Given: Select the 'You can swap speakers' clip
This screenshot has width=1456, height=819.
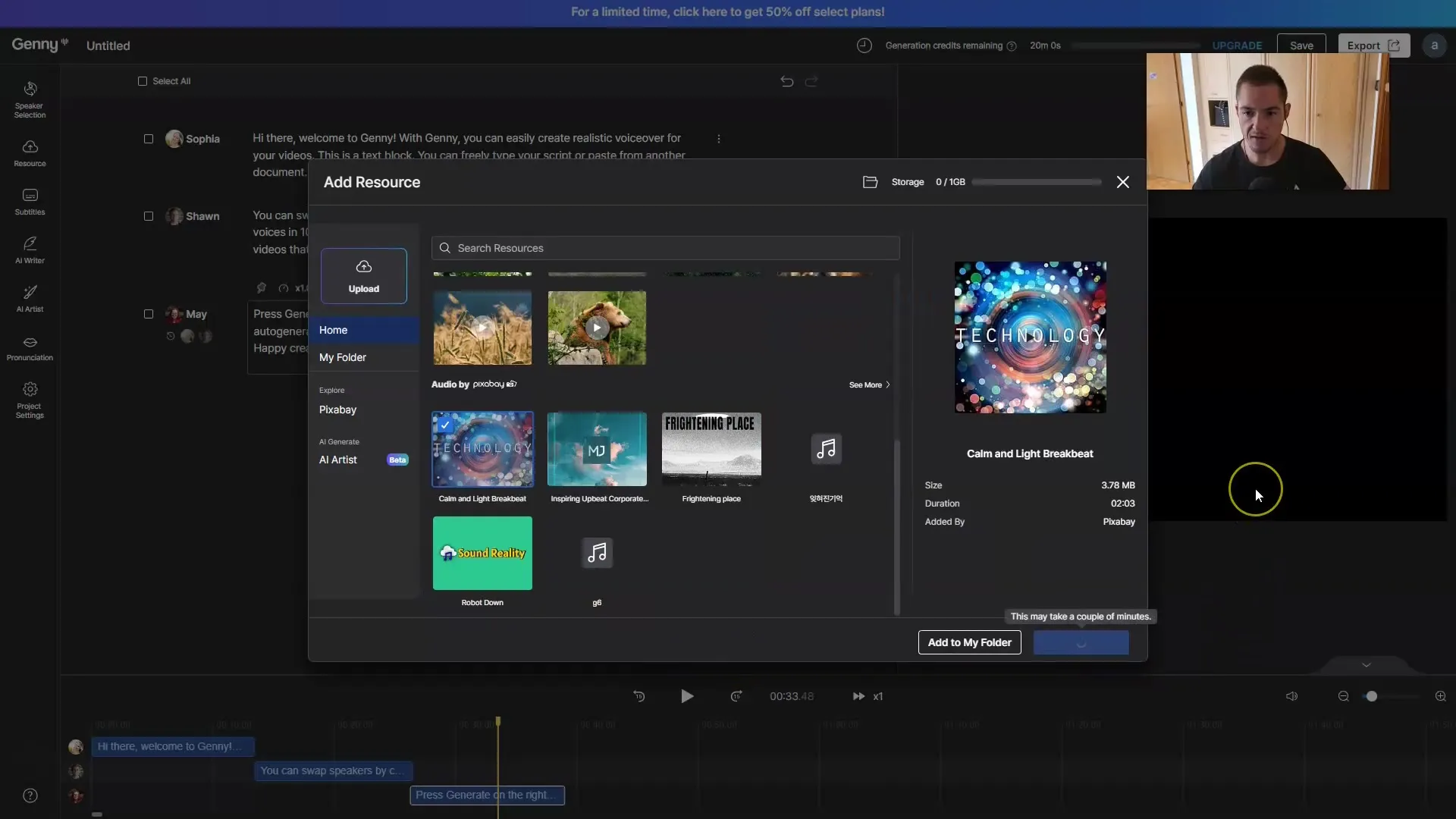Looking at the screenshot, I should point(334,770).
